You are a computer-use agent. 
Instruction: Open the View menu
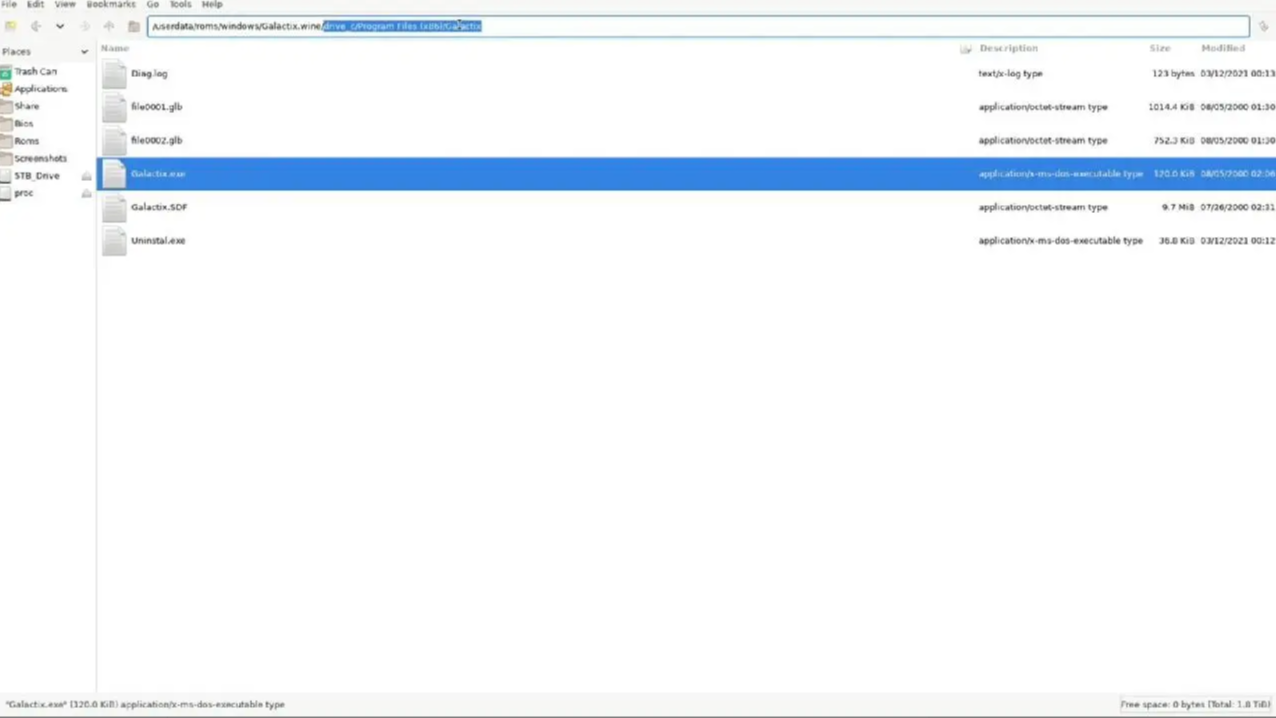click(65, 5)
